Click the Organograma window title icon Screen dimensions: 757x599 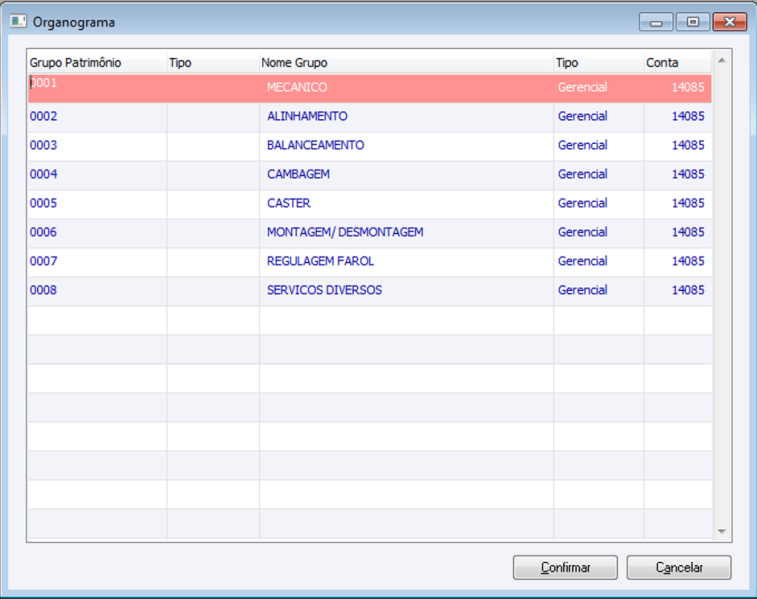(x=18, y=22)
